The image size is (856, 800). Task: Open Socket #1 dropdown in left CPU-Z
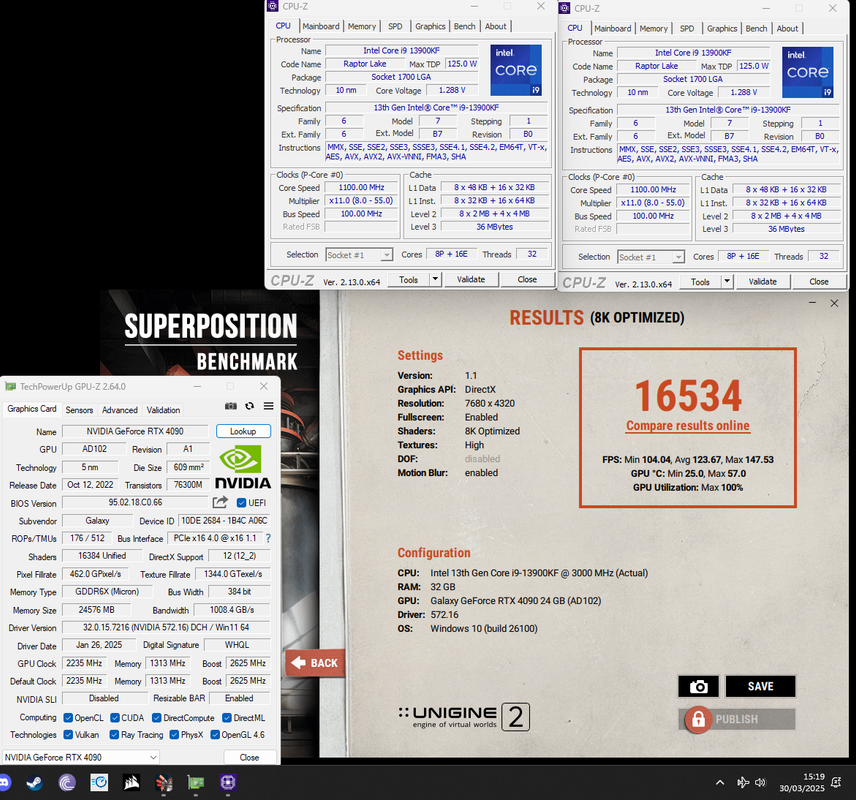pyautogui.click(x=359, y=255)
